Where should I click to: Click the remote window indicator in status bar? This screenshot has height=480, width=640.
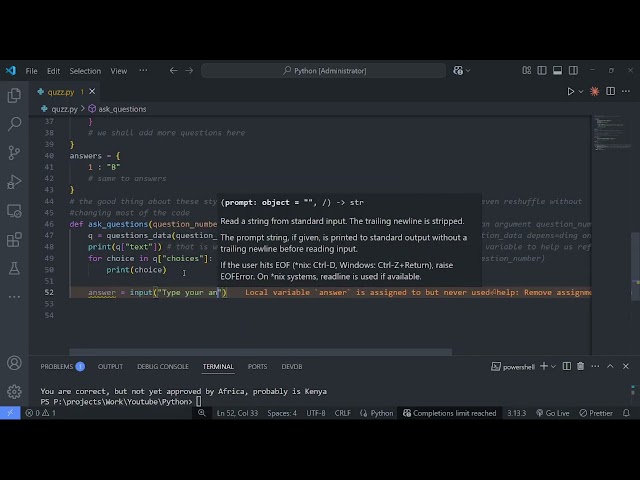[x=10, y=413]
